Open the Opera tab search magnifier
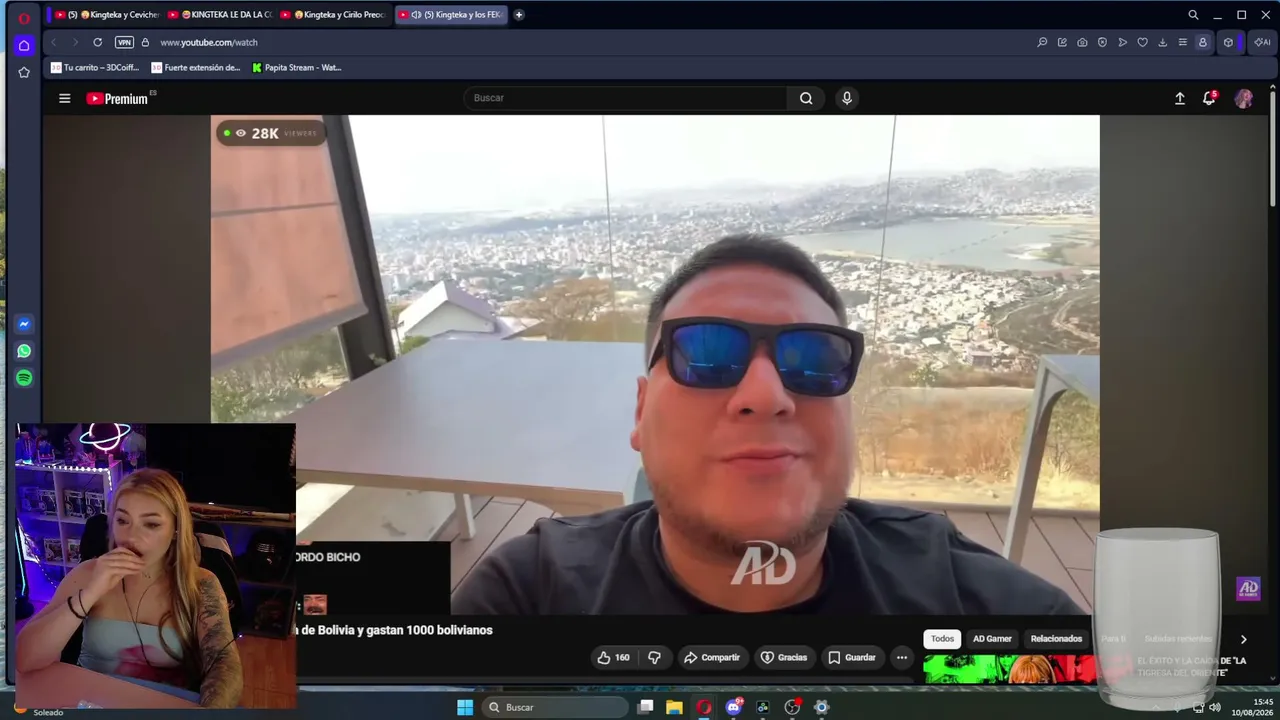The width and height of the screenshot is (1280, 720). 1193,15
